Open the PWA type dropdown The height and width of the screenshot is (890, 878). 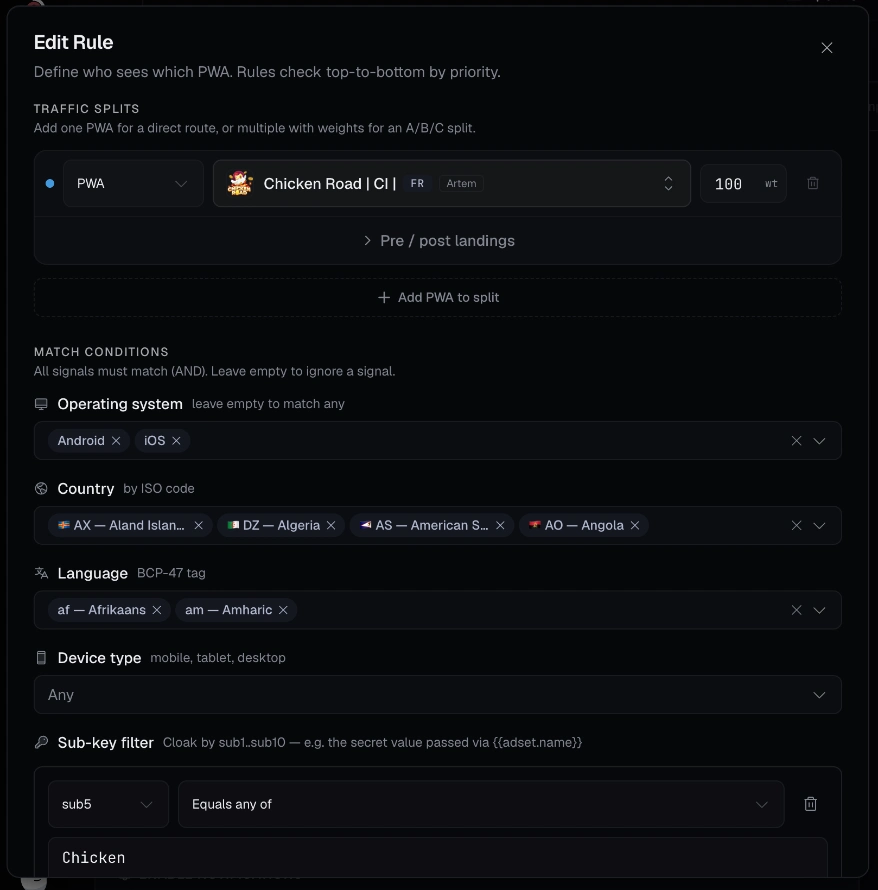pos(133,183)
